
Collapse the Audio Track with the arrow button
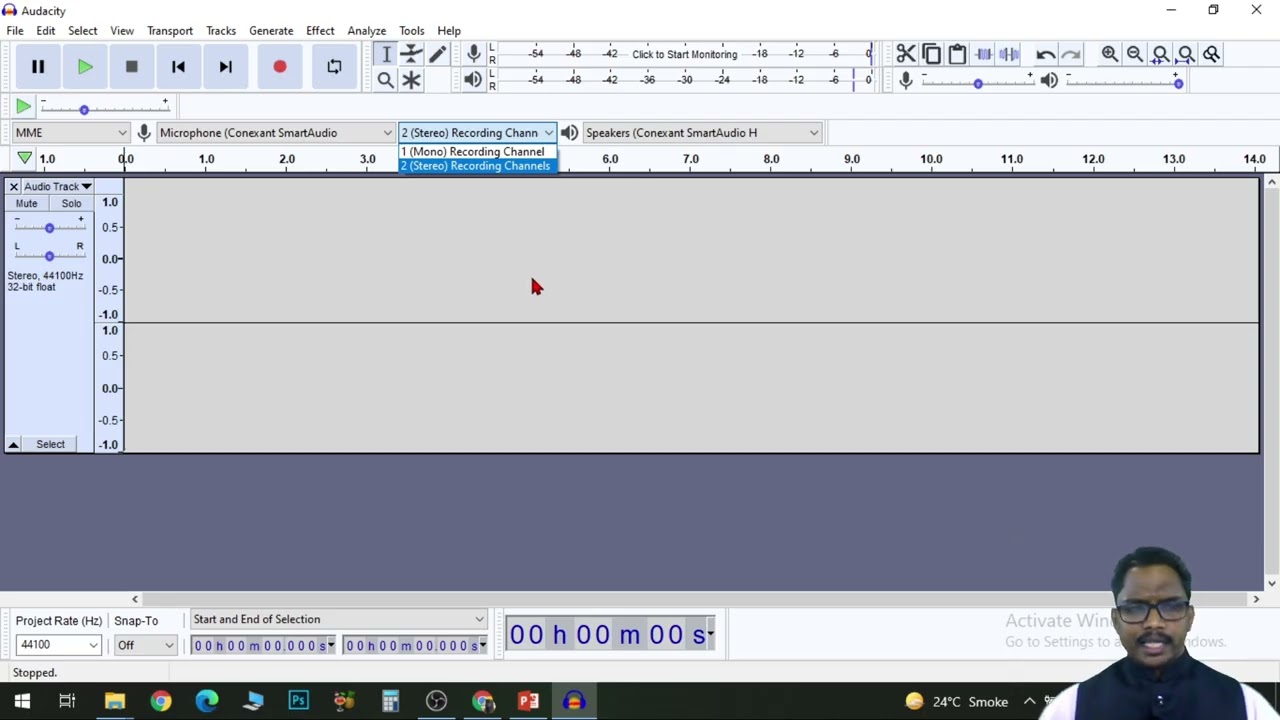click(13, 444)
